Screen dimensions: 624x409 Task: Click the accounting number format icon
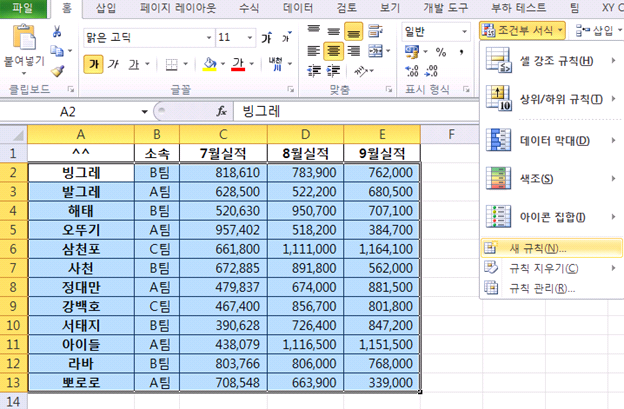(412, 51)
